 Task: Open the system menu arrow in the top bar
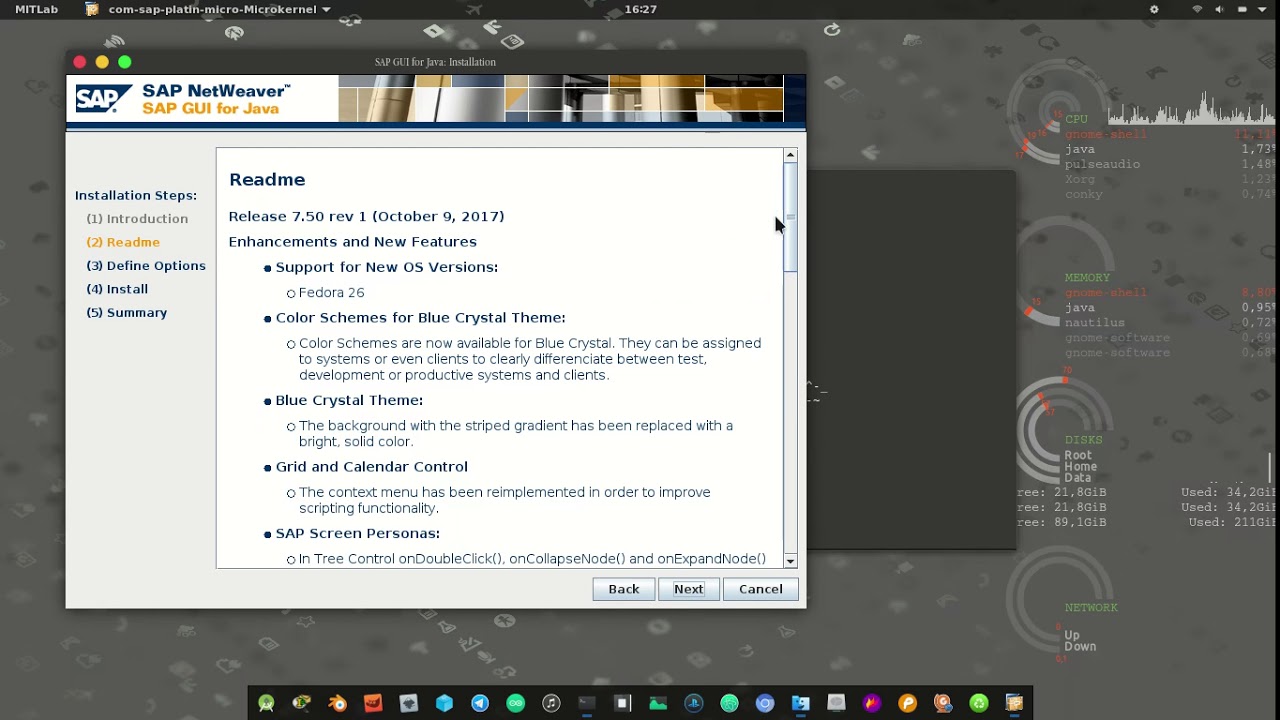(1262, 9)
